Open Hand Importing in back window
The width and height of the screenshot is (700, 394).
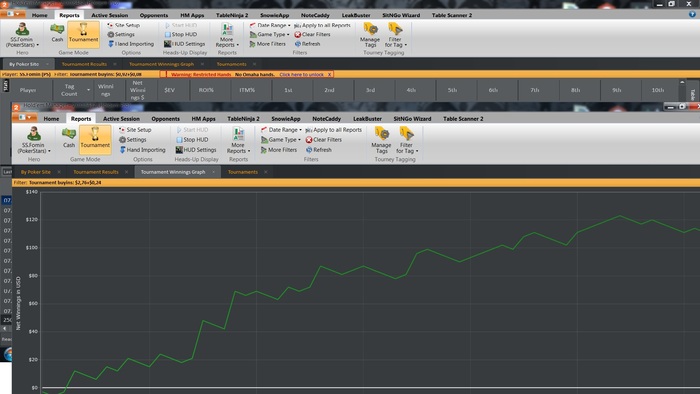coord(131,44)
